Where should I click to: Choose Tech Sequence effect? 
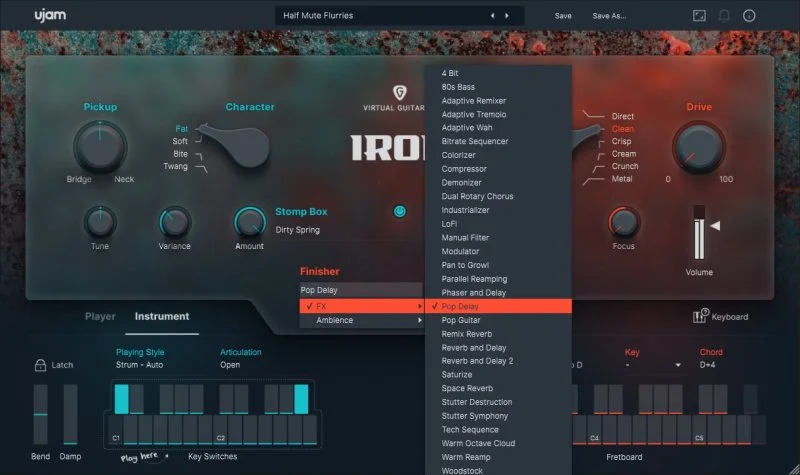click(498, 430)
